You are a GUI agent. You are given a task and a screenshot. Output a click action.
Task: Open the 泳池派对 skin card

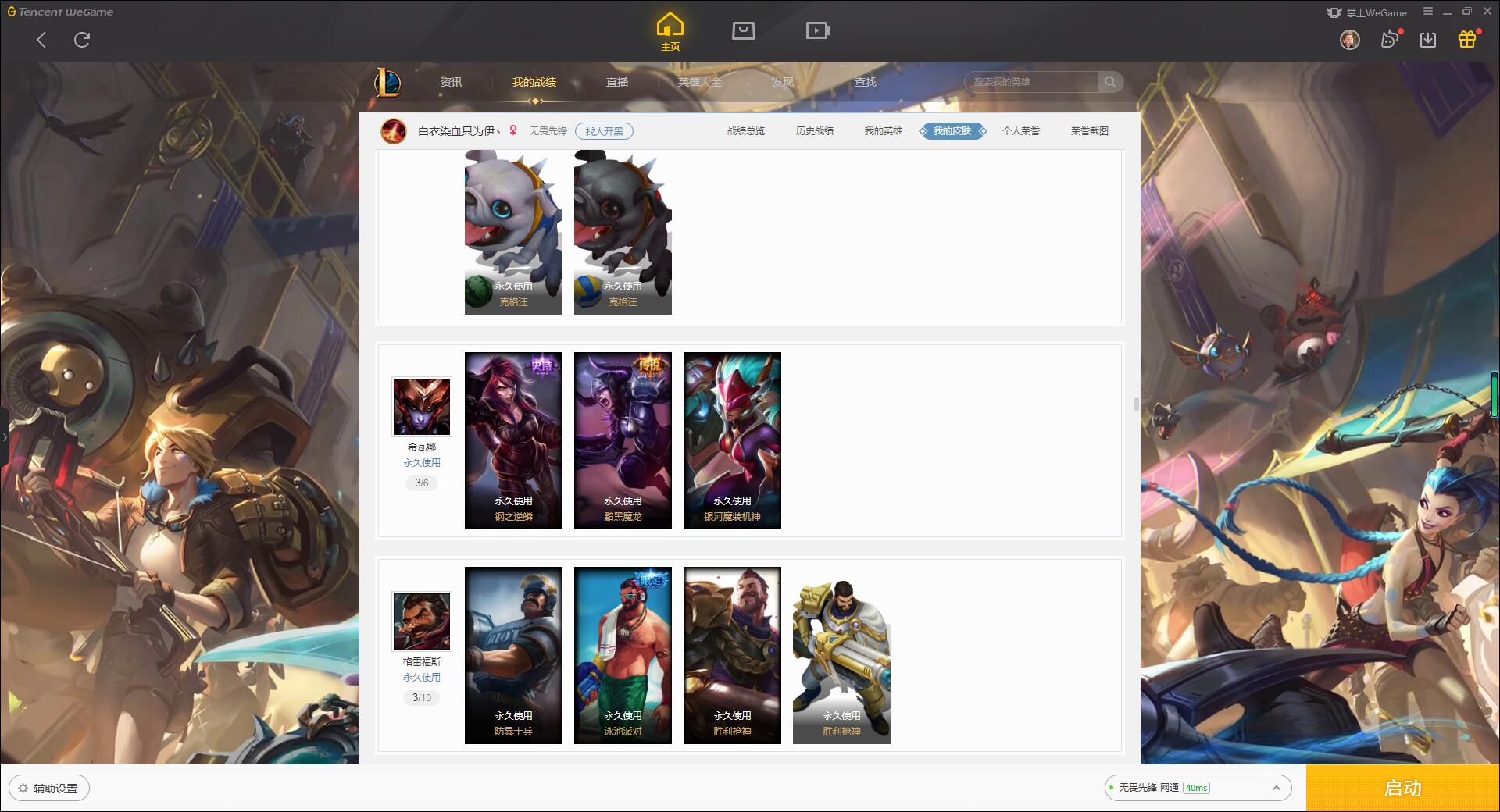pyautogui.click(x=623, y=655)
